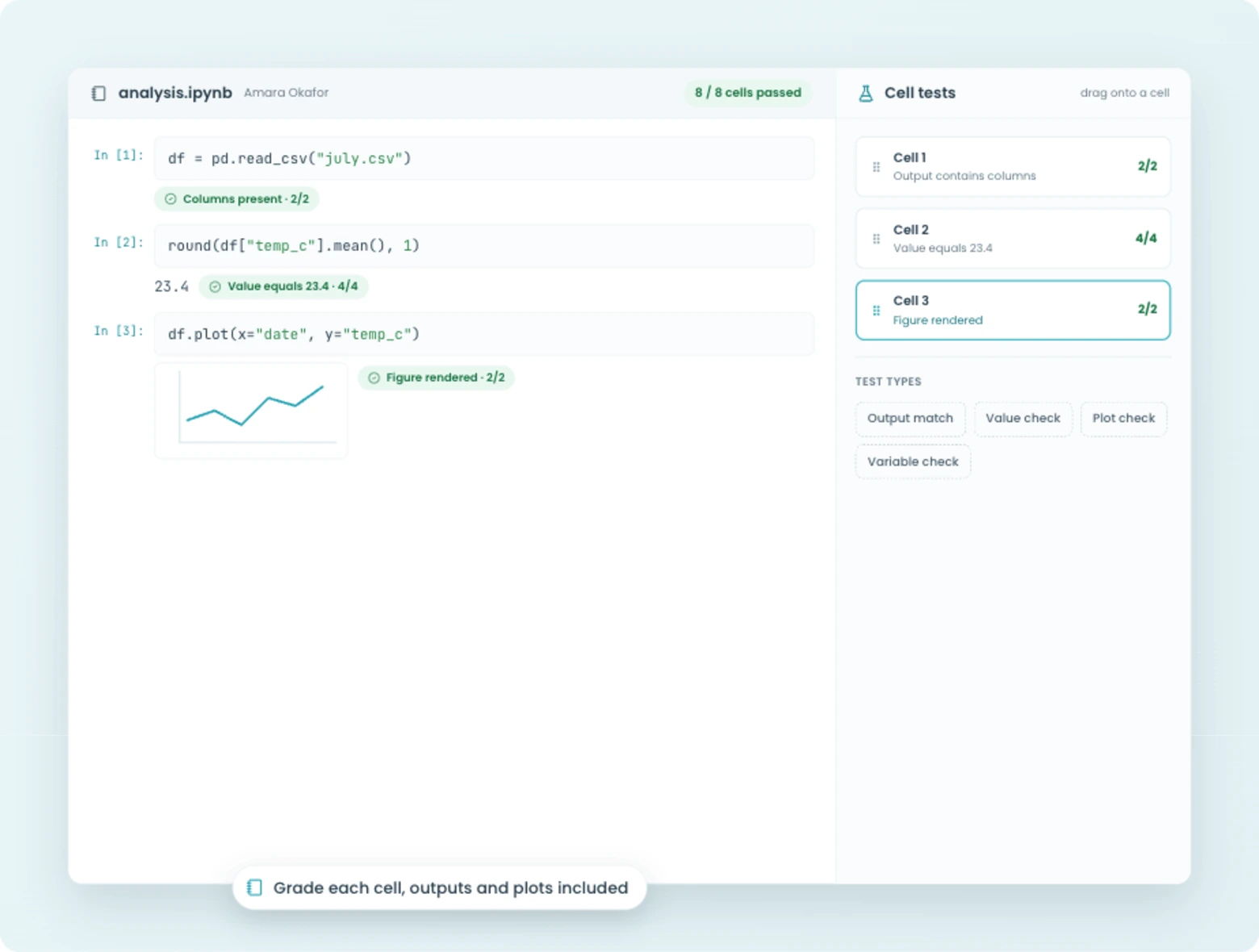The image size is (1259, 952).
Task: Click the notebook icon in the bottom caption
Action: pos(255,887)
